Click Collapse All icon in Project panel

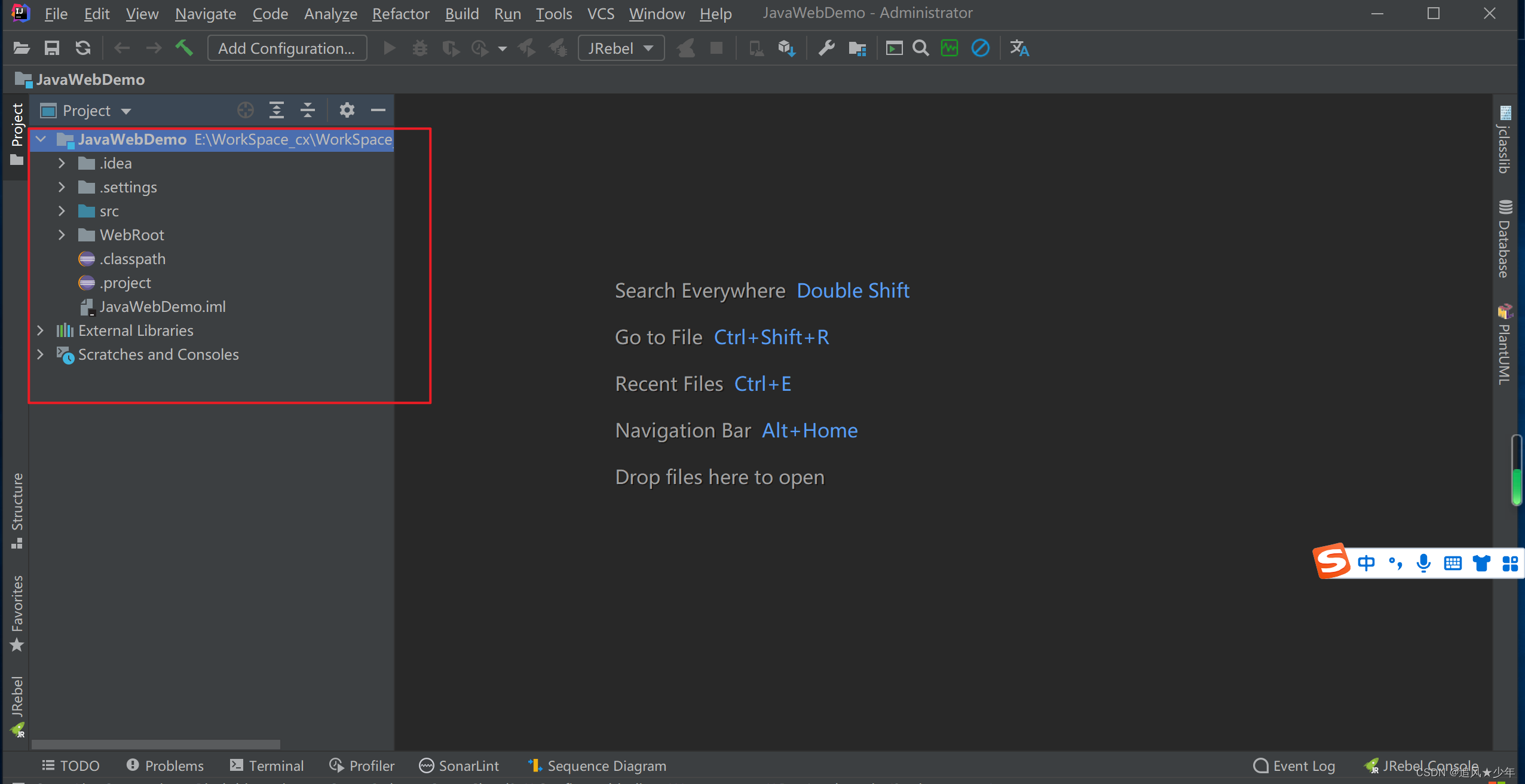[307, 110]
